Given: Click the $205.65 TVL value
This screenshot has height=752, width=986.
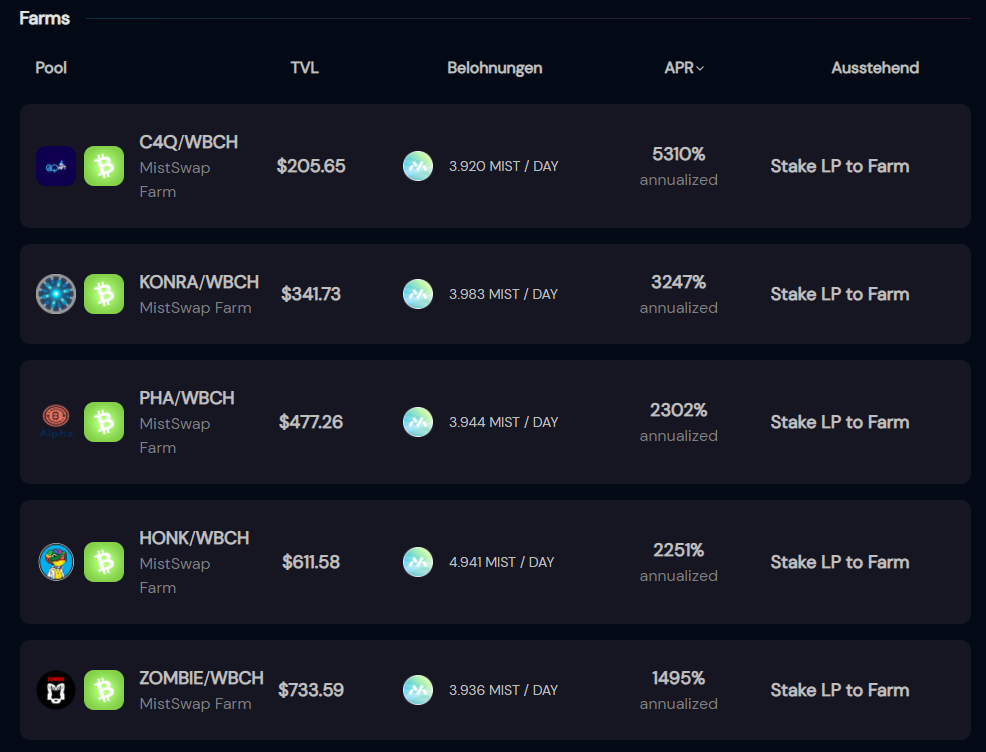Looking at the screenshot, I should (x=311, y=166).
